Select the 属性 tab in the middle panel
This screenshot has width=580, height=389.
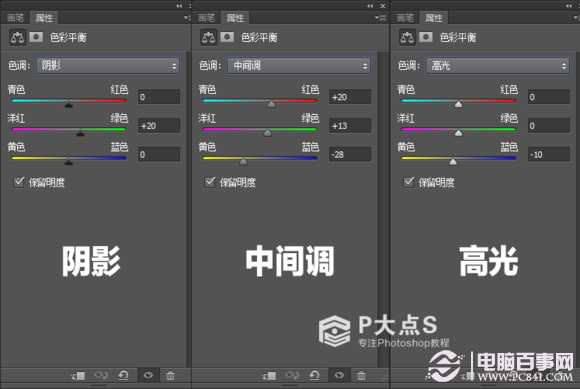pyautogui.click(x=235, y=18)
